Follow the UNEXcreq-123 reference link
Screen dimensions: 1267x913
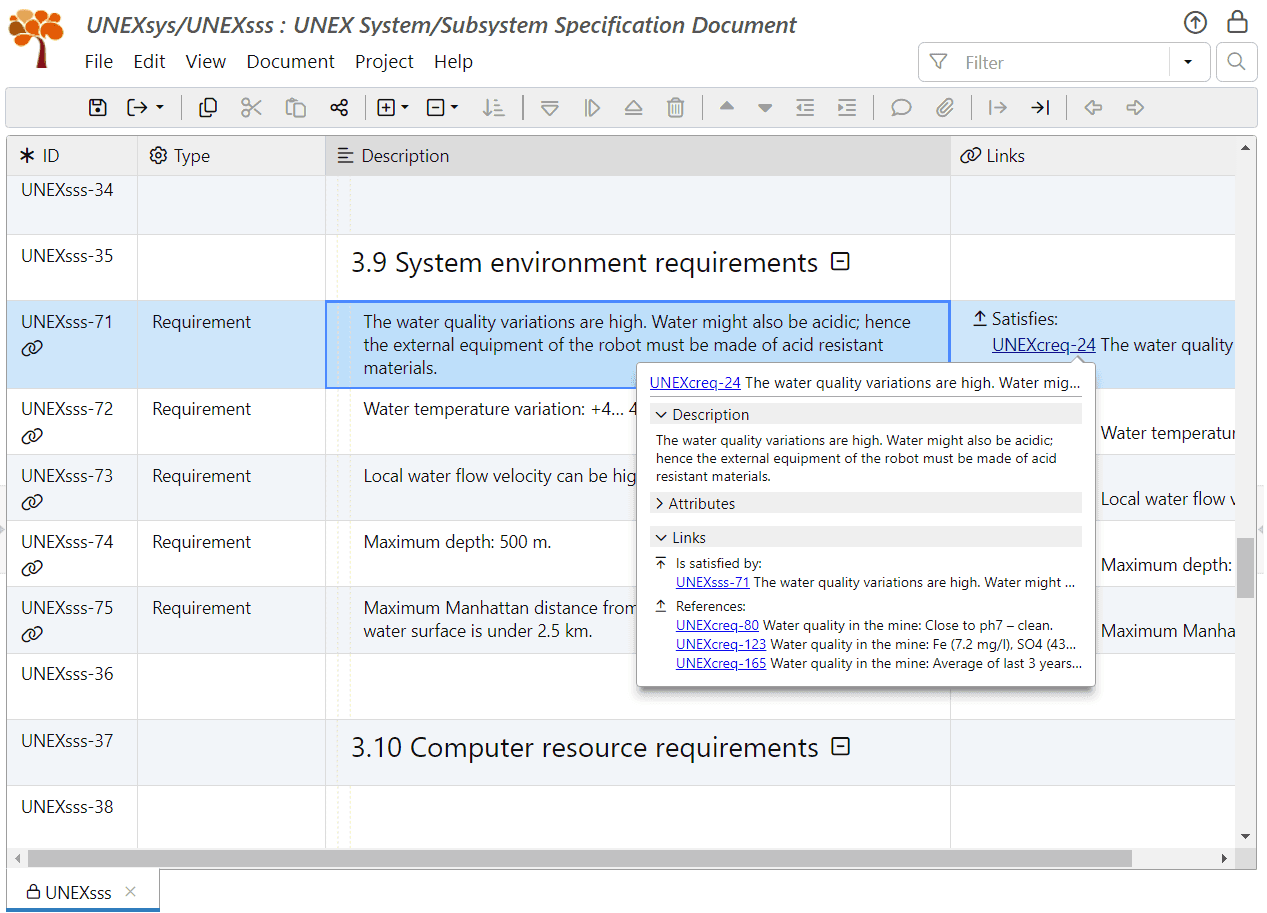(721, 645)
